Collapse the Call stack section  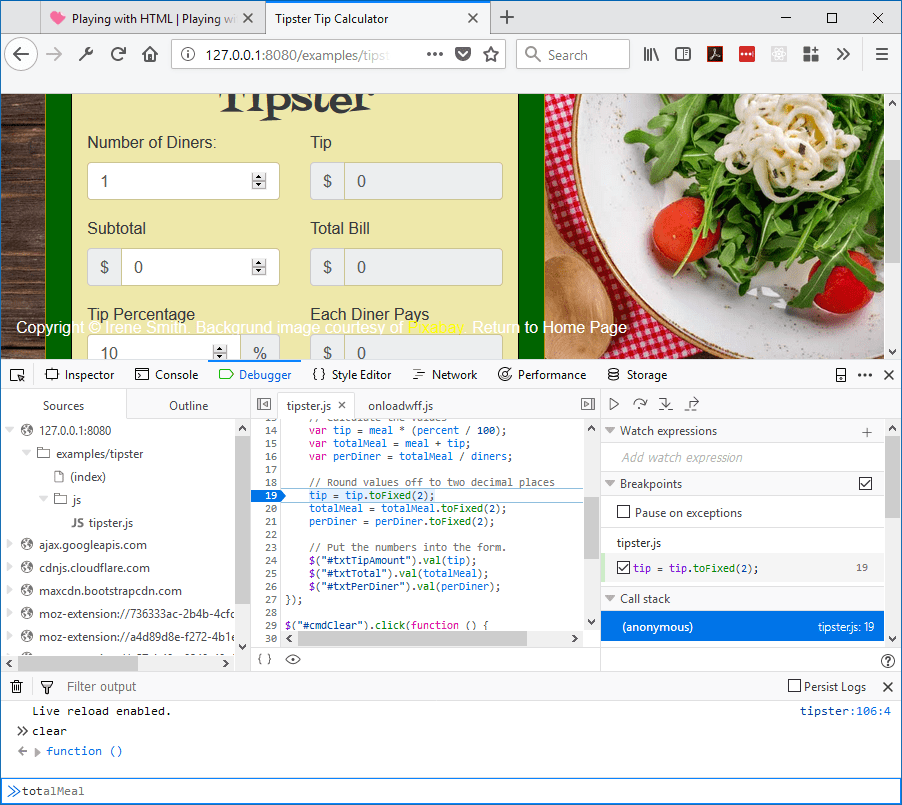[609, 599]
